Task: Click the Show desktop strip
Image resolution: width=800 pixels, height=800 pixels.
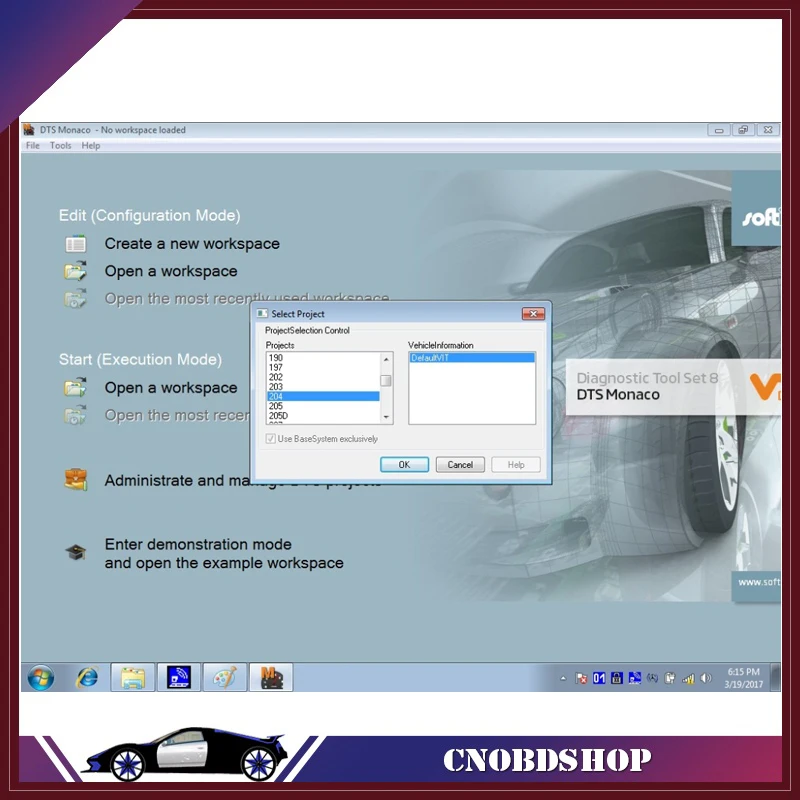Action: 776,678
